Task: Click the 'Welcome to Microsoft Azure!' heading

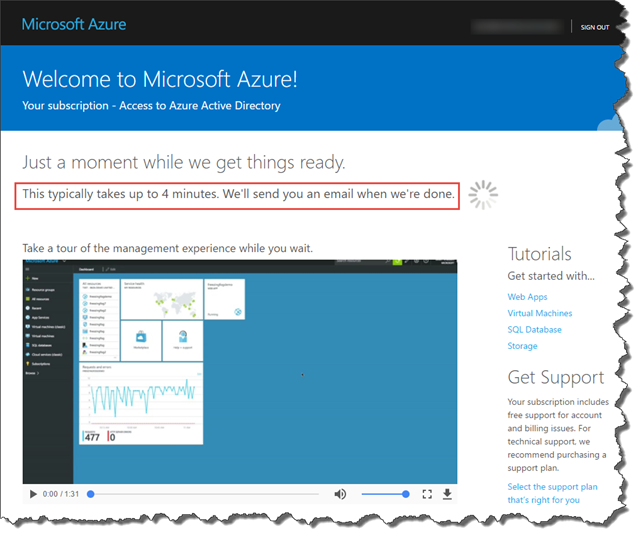Action: tap(160, 79)
